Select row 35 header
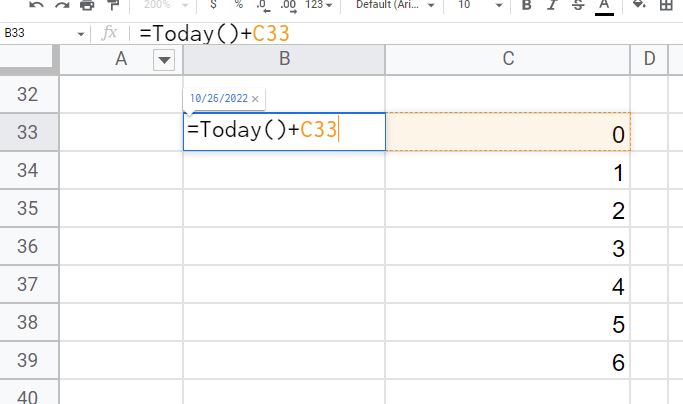The height and width of the screenshot is (404, 683). [x=29, y=208]
